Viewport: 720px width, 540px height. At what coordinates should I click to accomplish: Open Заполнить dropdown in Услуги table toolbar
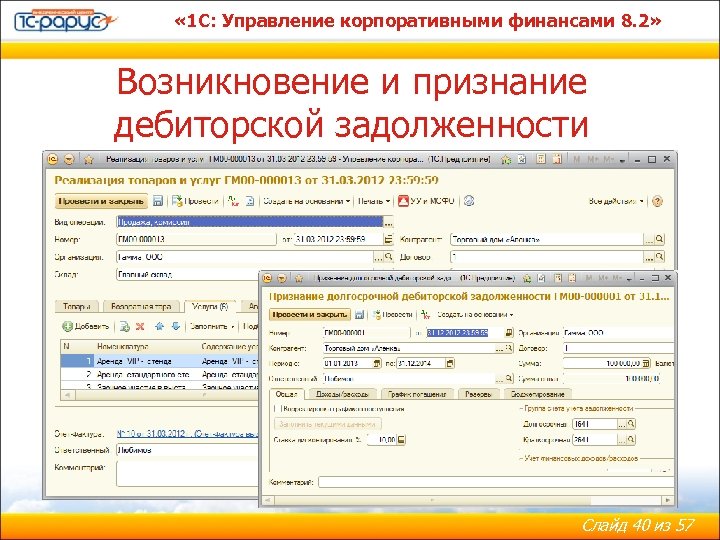pyautogui.click(x=212, y=326)
